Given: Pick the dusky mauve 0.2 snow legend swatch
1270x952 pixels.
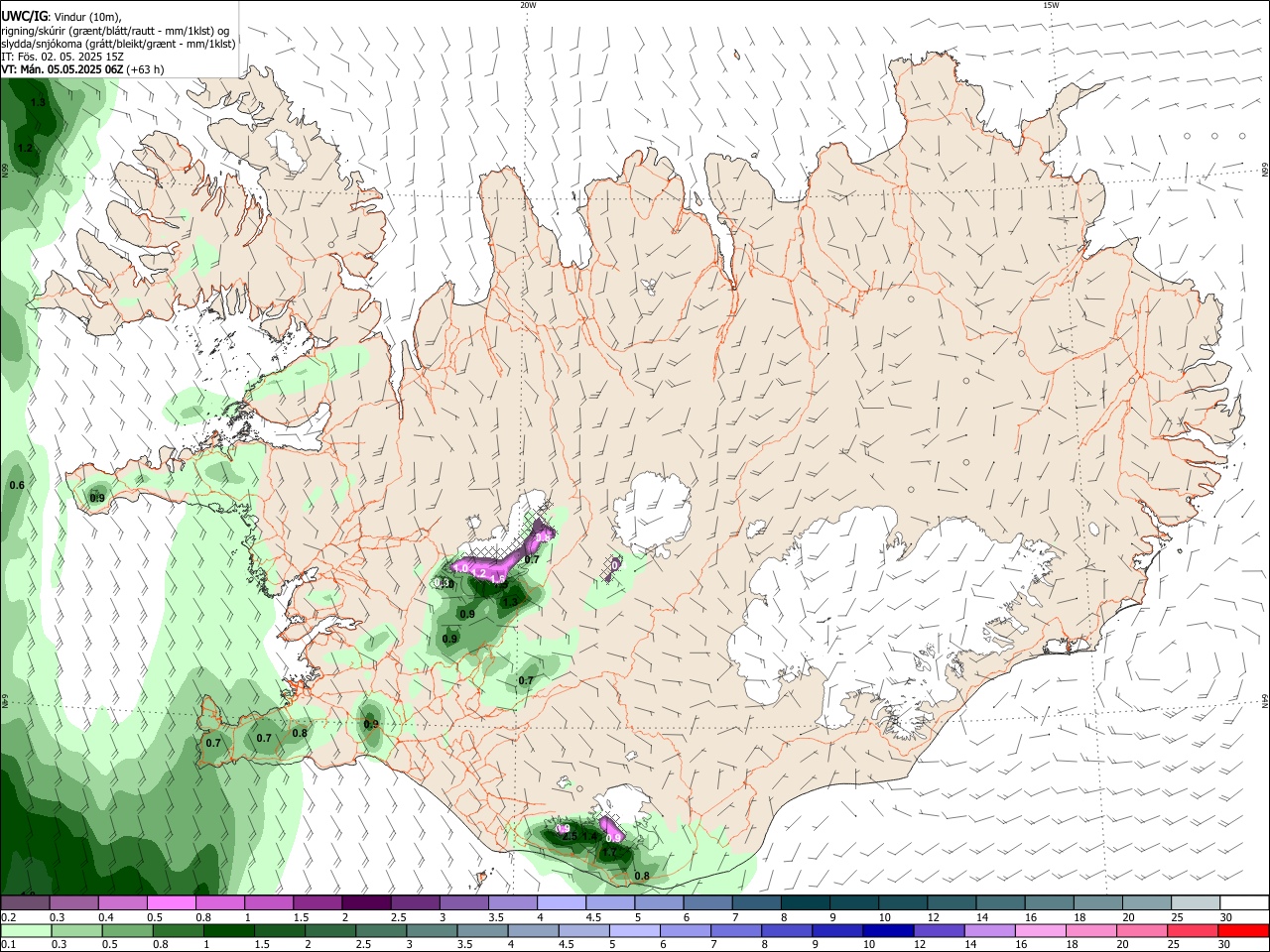Looking at the screenshot, I should click(x=26, y=902).
